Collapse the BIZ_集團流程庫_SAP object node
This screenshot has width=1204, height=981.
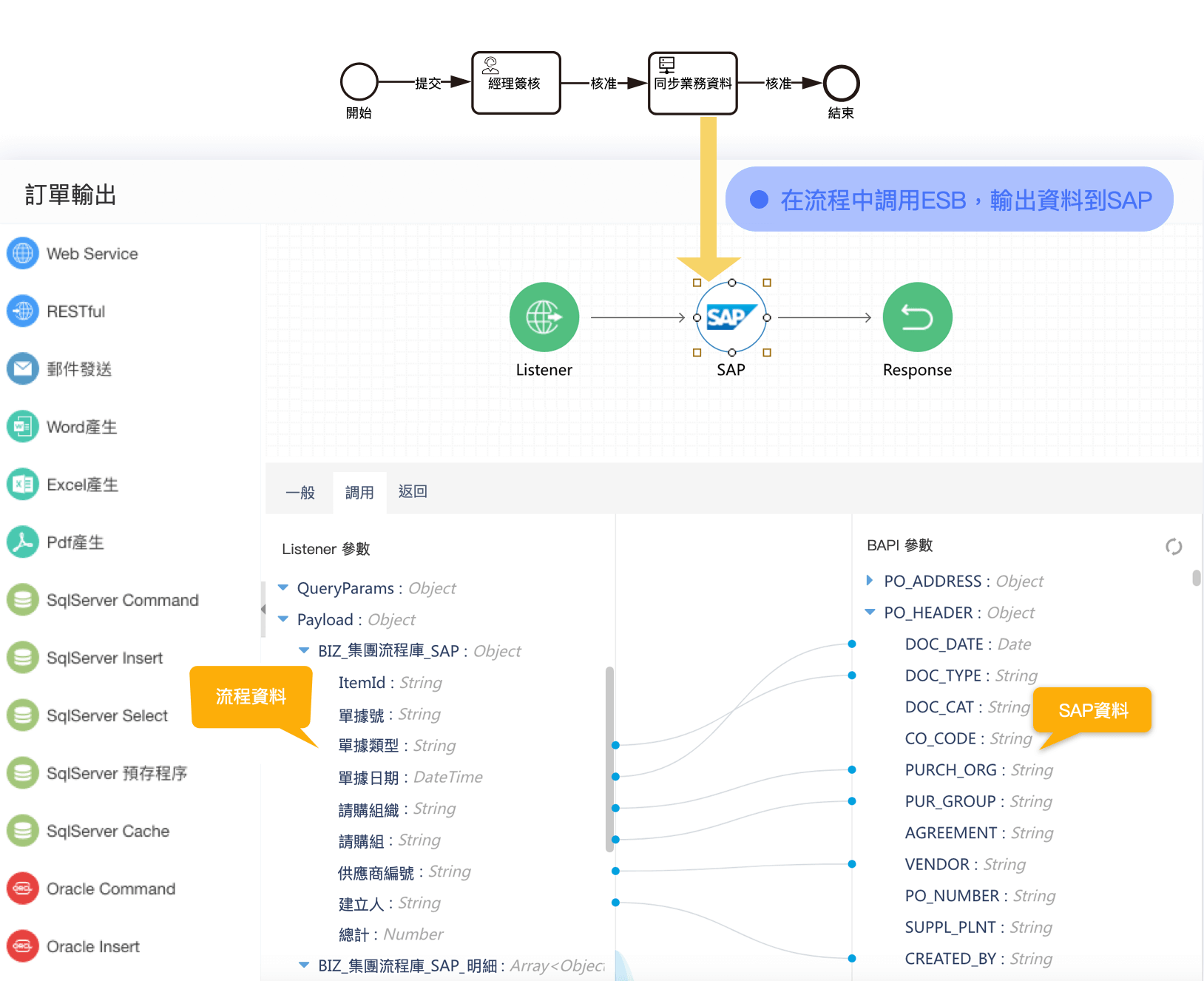pyautogui.click(x=304, y=651)
